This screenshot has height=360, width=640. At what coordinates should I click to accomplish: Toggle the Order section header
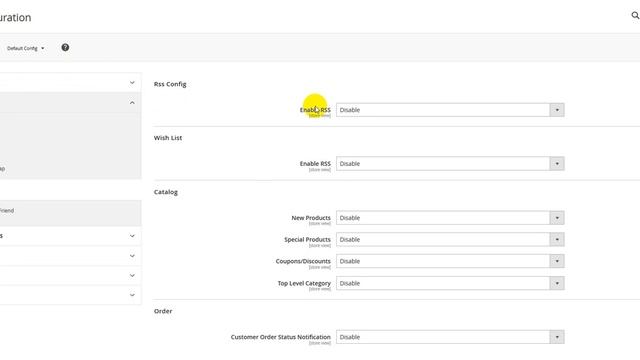[x=163, y=311]
